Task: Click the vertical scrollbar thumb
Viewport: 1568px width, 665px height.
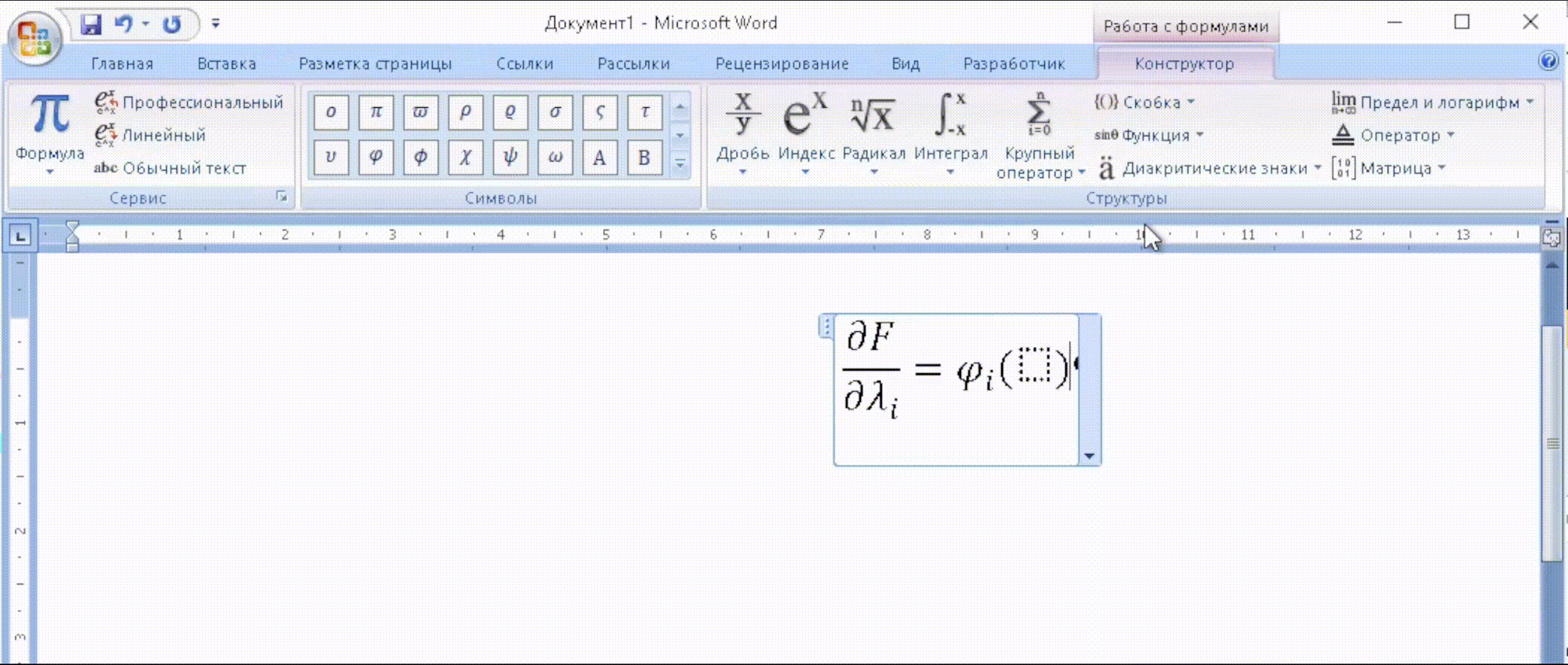Action: [1552, 443]
